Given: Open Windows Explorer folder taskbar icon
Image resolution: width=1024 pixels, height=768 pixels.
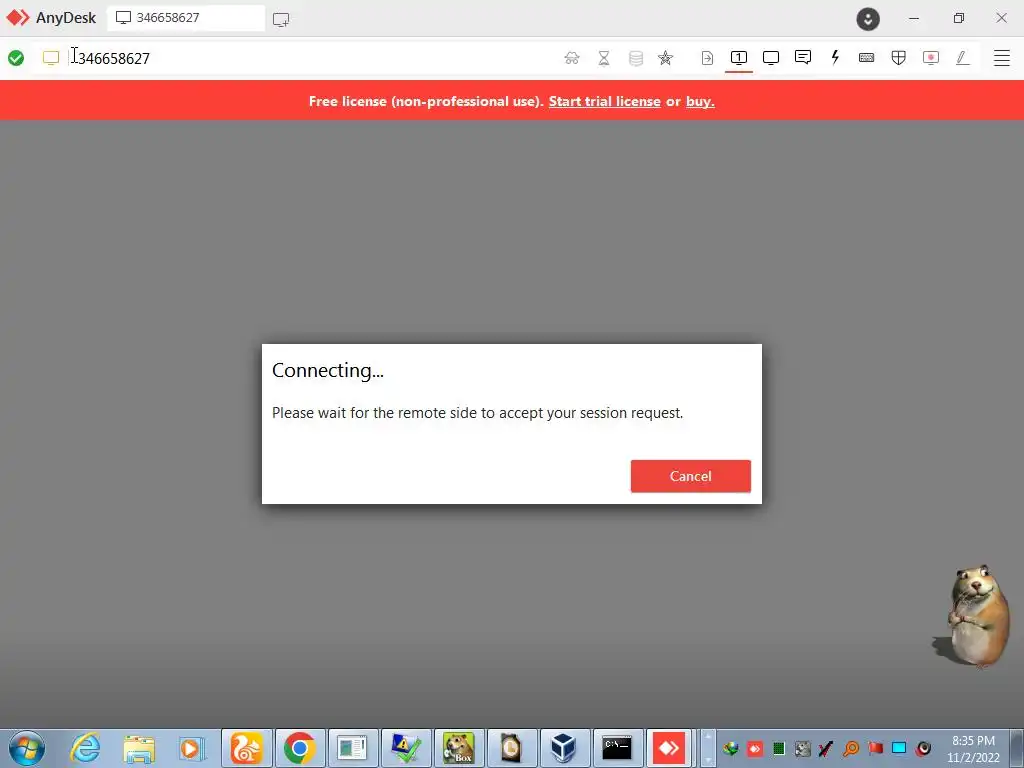Looking at the screenshot, I should tap(139, 748).
